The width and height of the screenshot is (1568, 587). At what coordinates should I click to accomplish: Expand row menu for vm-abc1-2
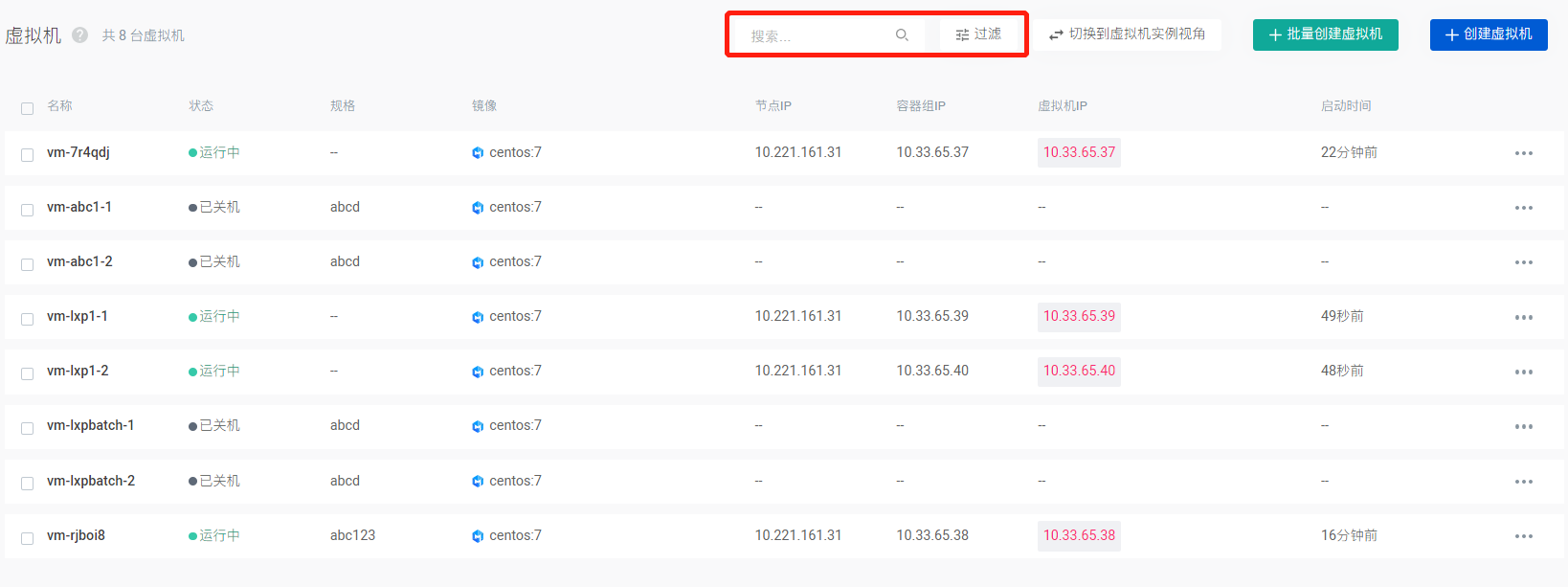click(x=1523, y=262)
